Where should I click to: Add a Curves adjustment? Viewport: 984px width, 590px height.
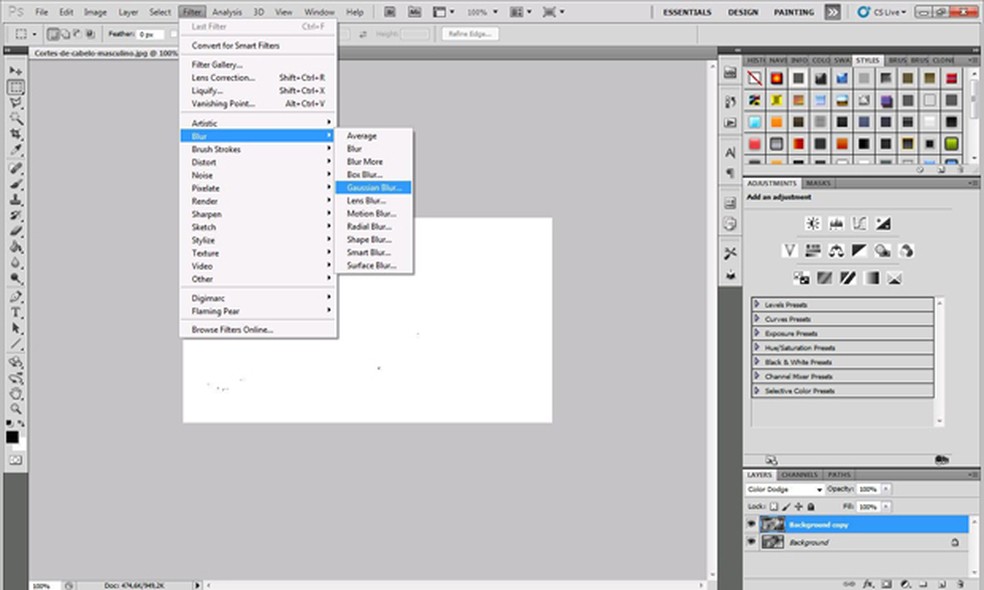click(859, 223)
